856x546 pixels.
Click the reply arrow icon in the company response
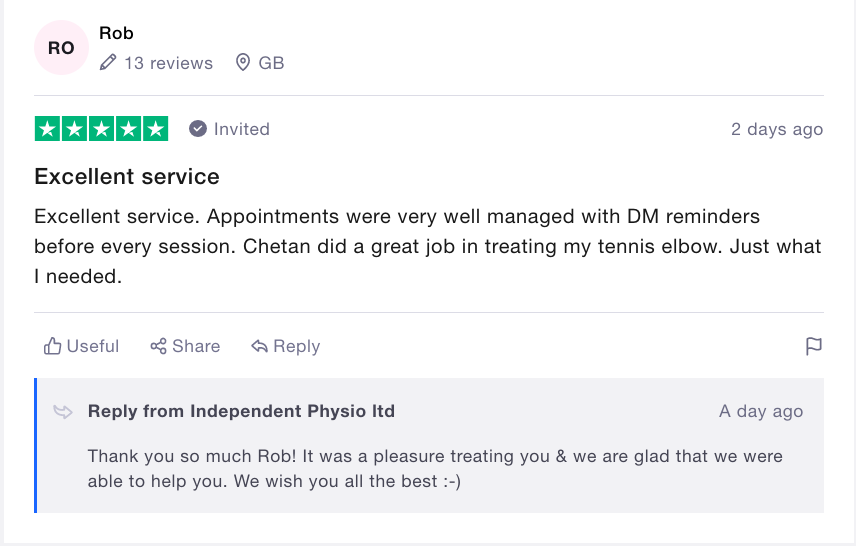[63, 411]
